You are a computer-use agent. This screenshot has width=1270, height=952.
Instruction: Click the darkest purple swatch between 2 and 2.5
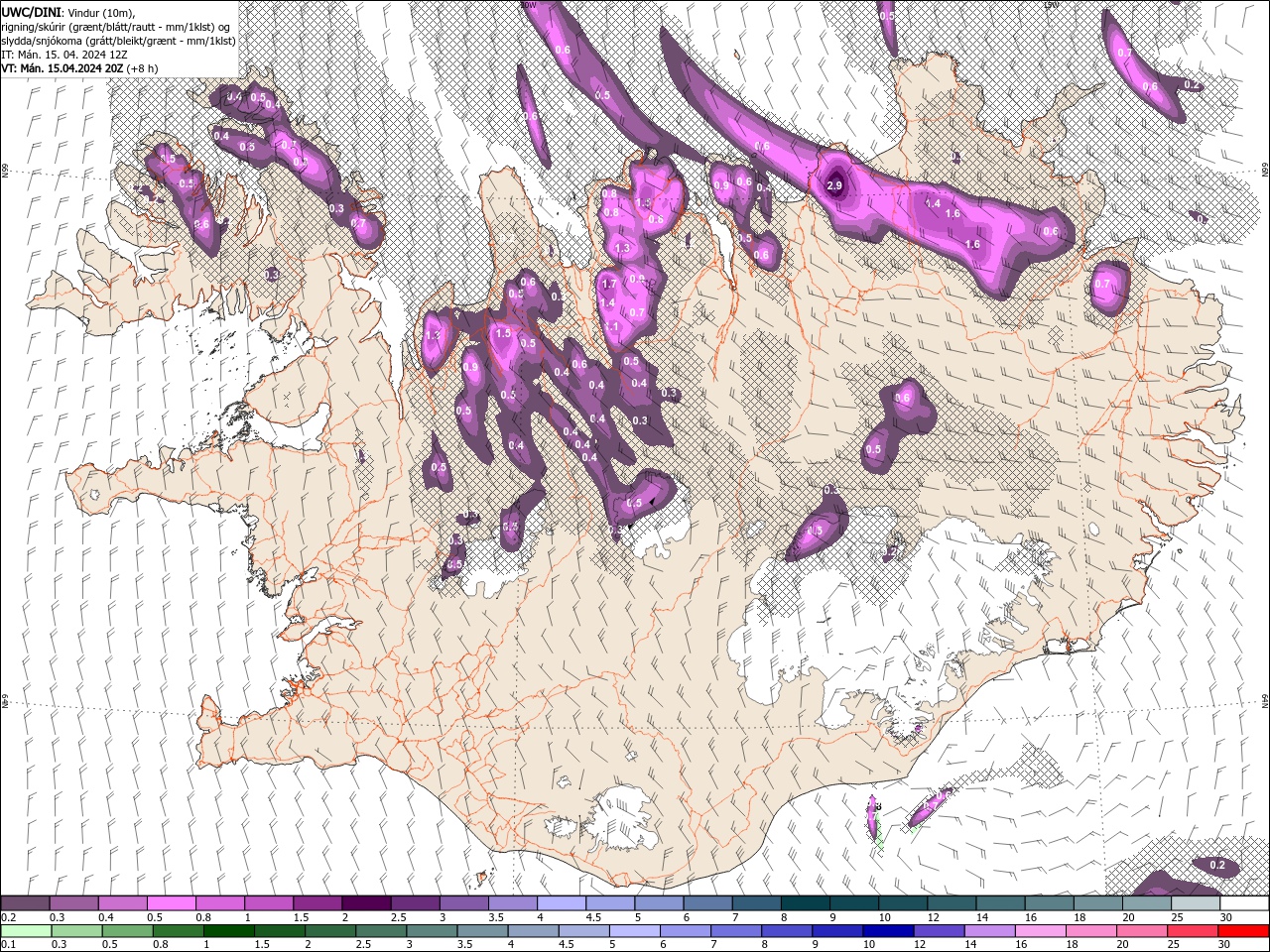366,903
